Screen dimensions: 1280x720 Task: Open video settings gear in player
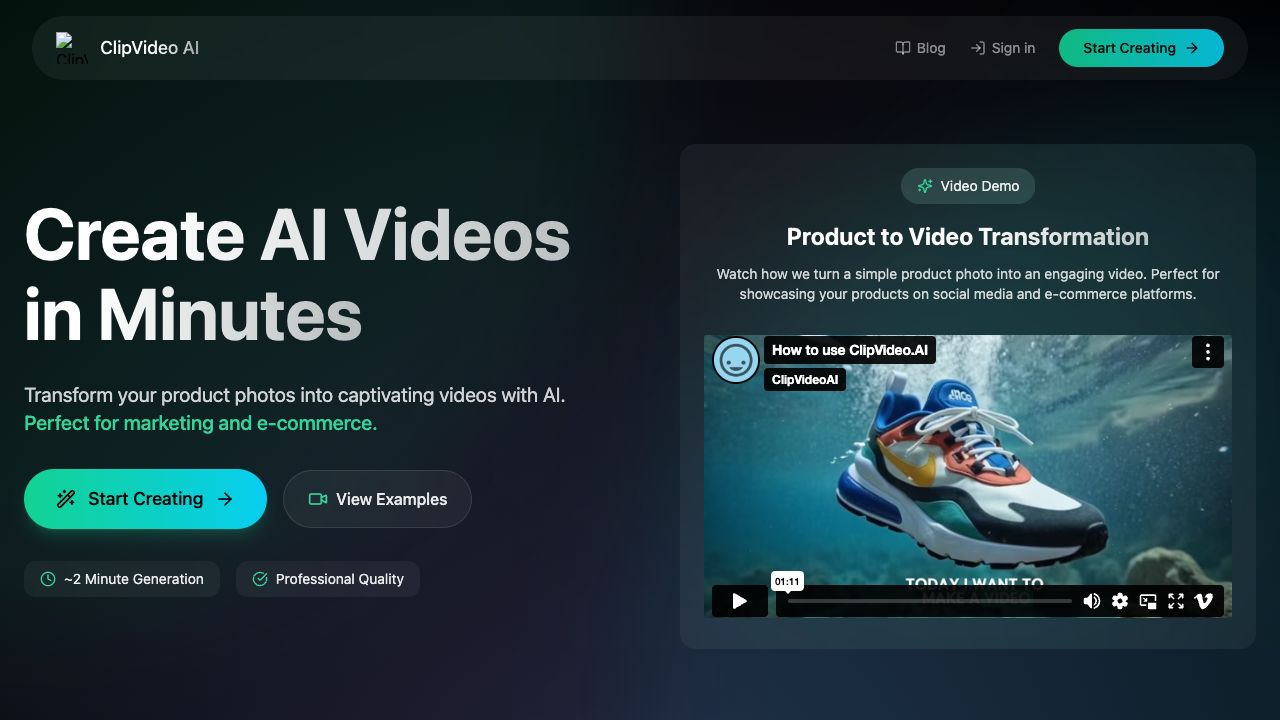pos(1120,601)
